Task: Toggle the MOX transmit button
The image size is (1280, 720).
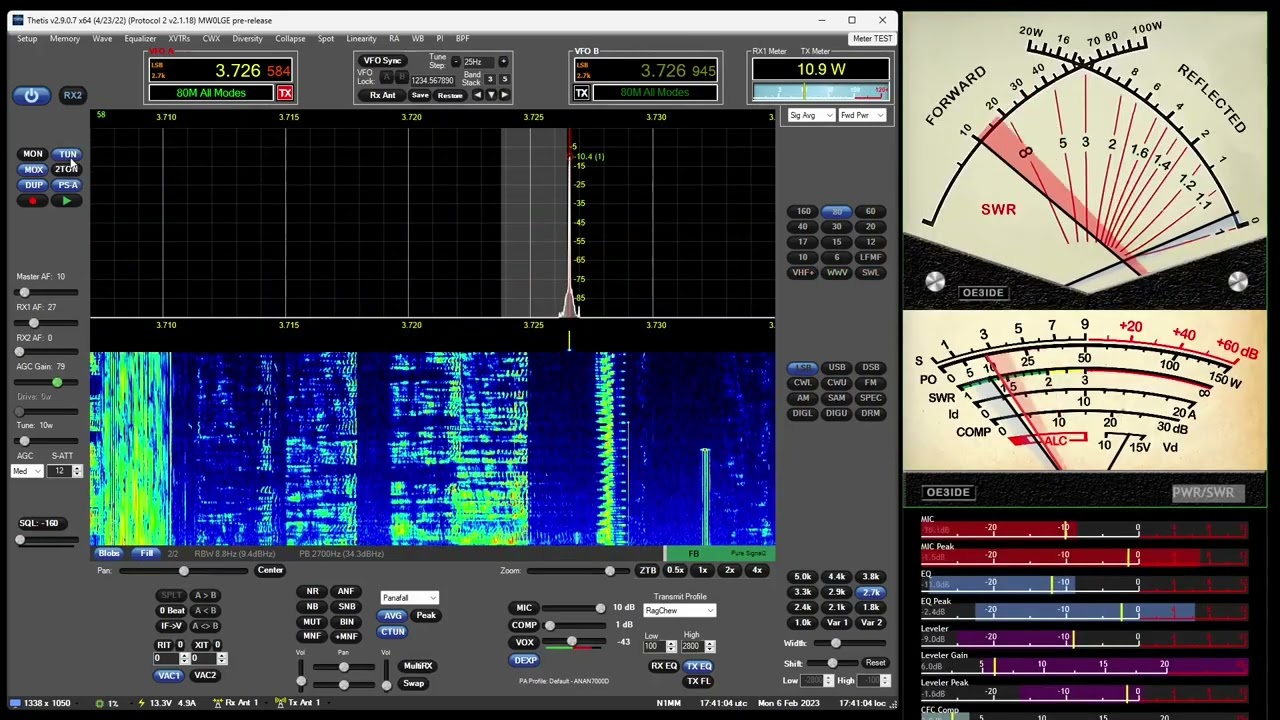Action: [x=33, y=170]
